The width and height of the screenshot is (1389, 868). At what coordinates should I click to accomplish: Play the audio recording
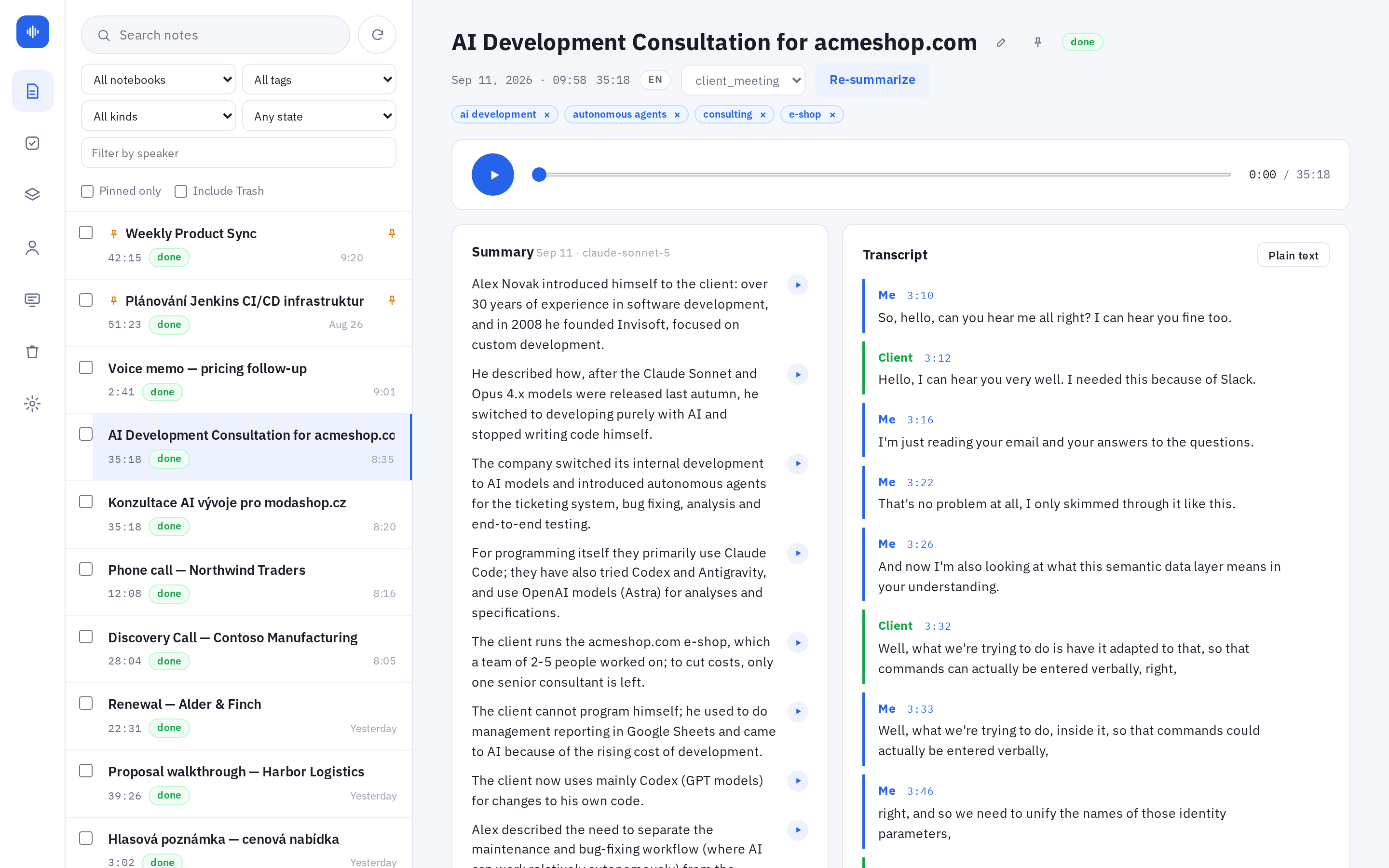coord(493,175)
